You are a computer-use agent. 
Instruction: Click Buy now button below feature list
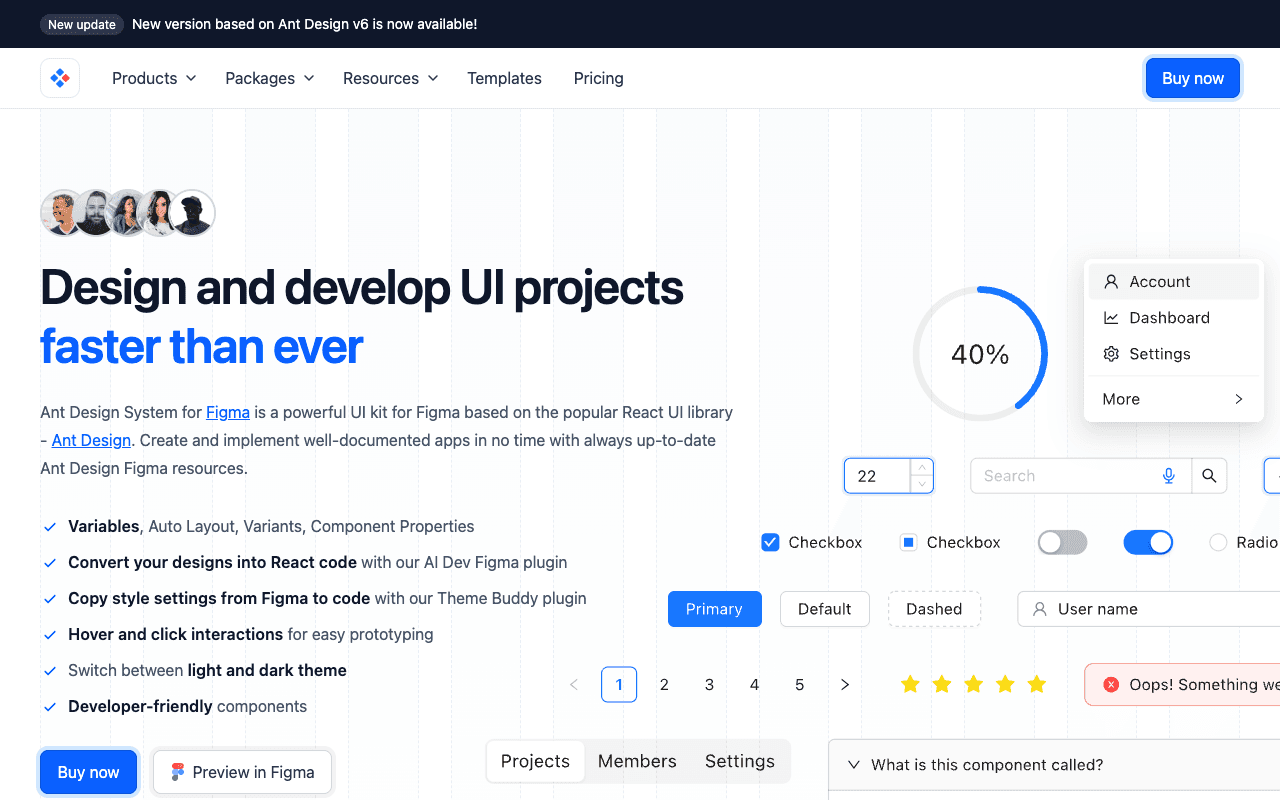point(88,772)
